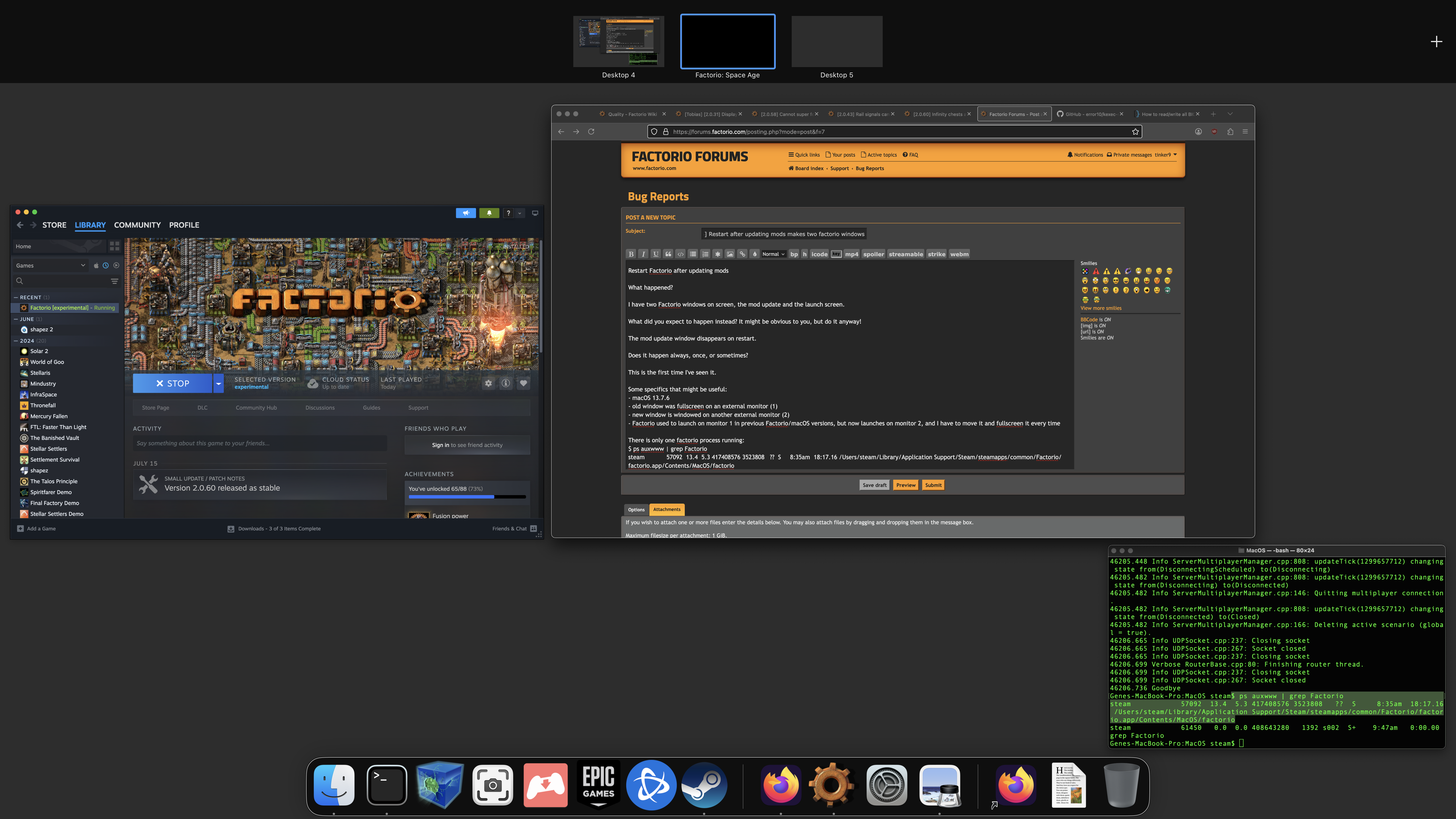Reload the Firefox forum page
The height and width of the screenshot is (819, 1456).
click(591, 132)
